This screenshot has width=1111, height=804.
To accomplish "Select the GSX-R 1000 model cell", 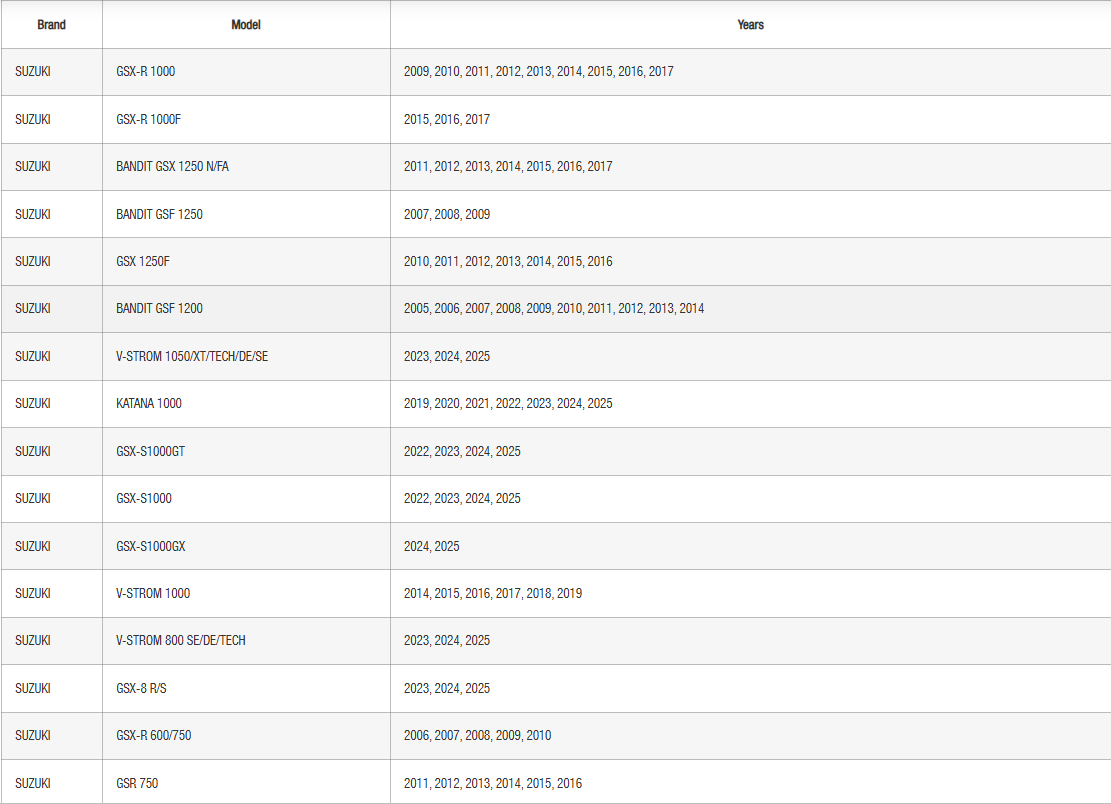I will (x=146, y=72).
